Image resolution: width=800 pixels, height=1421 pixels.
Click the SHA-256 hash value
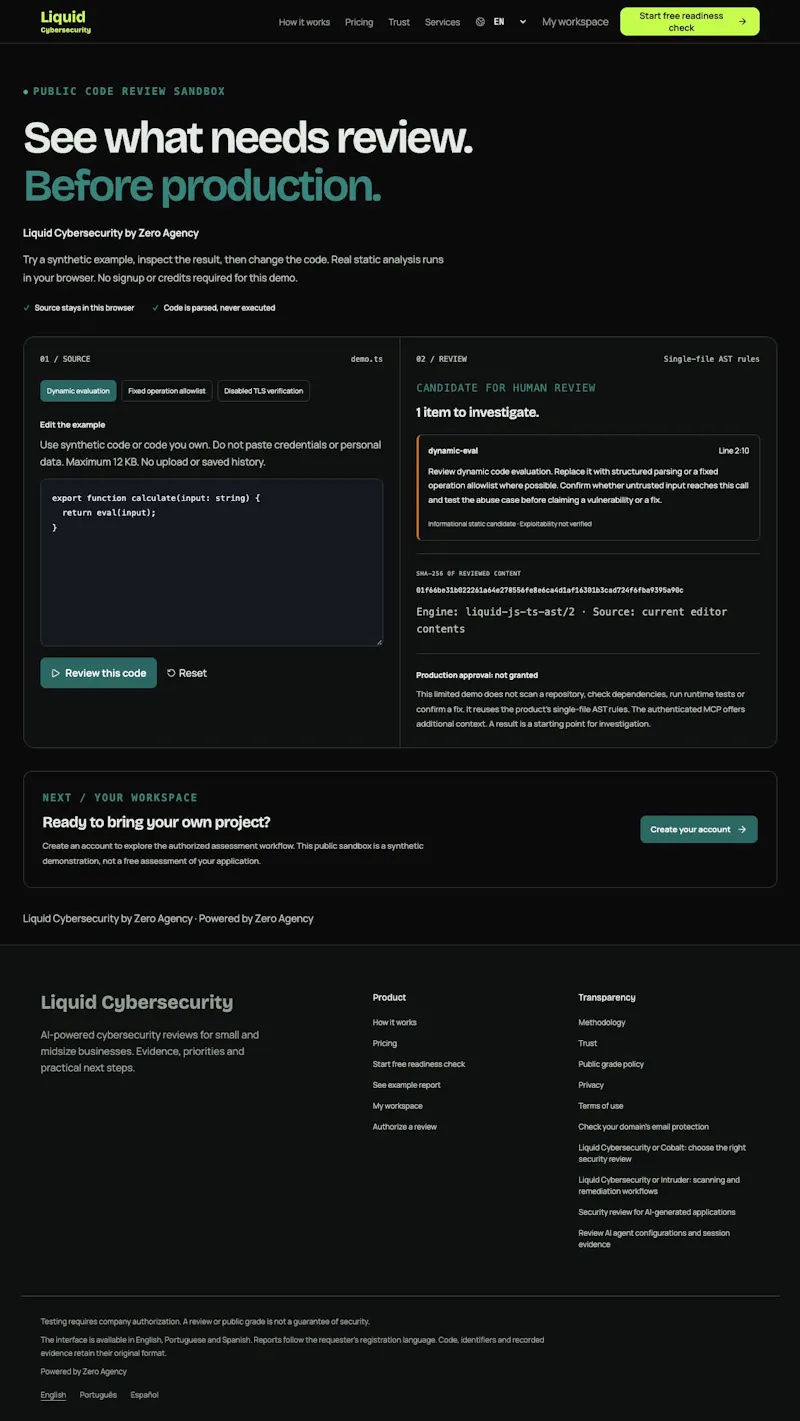550,590
